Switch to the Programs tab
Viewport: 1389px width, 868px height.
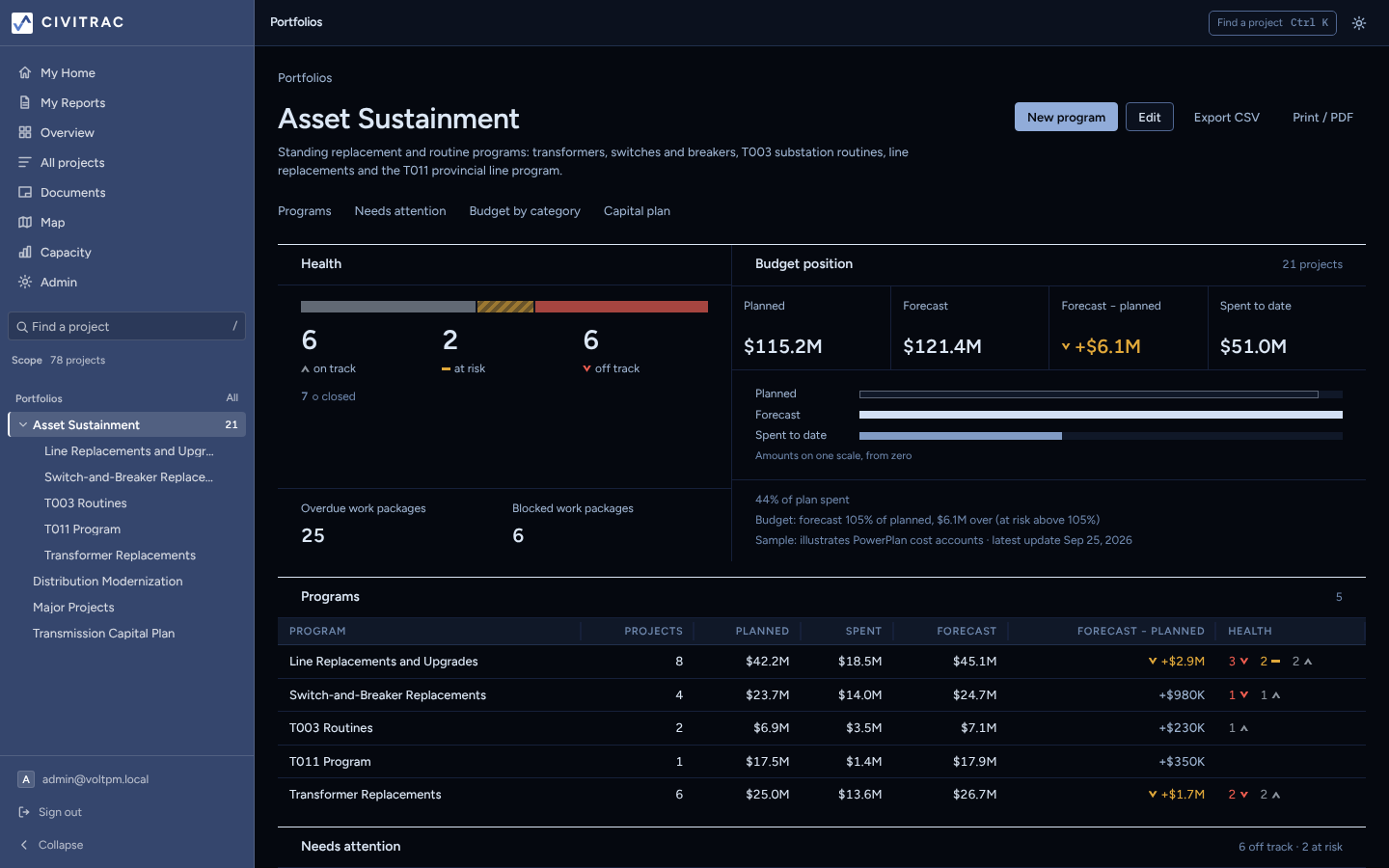[x=305, y=211]
